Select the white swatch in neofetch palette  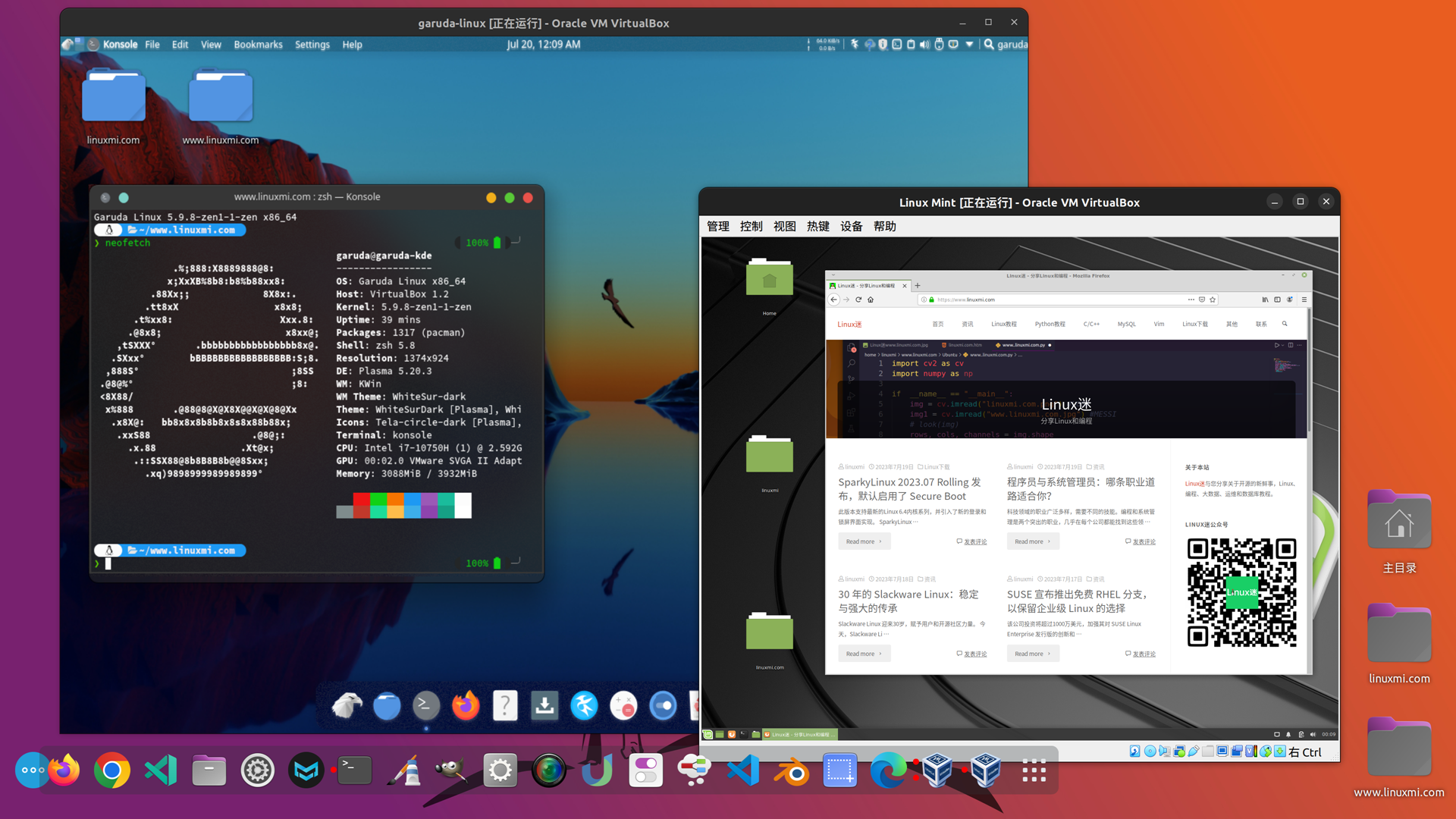click(463, 506)
